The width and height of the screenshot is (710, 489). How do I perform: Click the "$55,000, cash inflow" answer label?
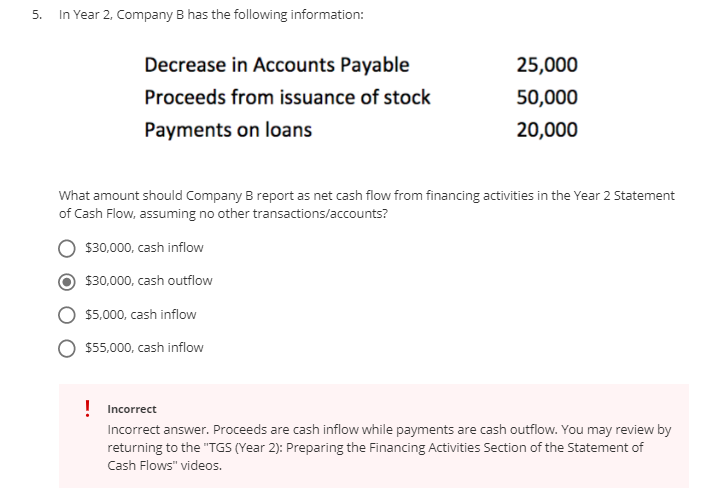point(144,348)
